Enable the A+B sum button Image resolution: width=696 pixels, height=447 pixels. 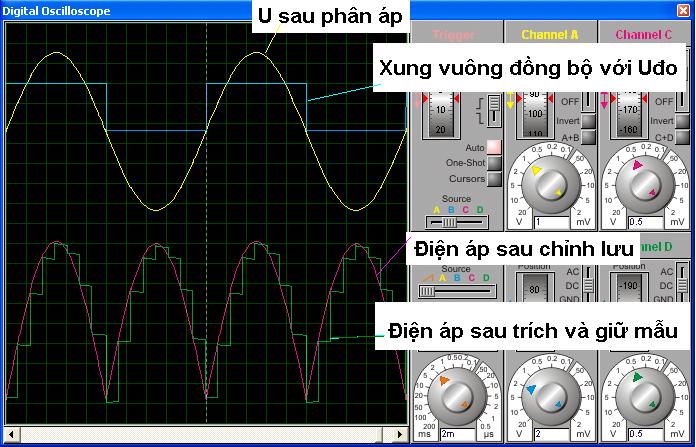click(588, 137)
